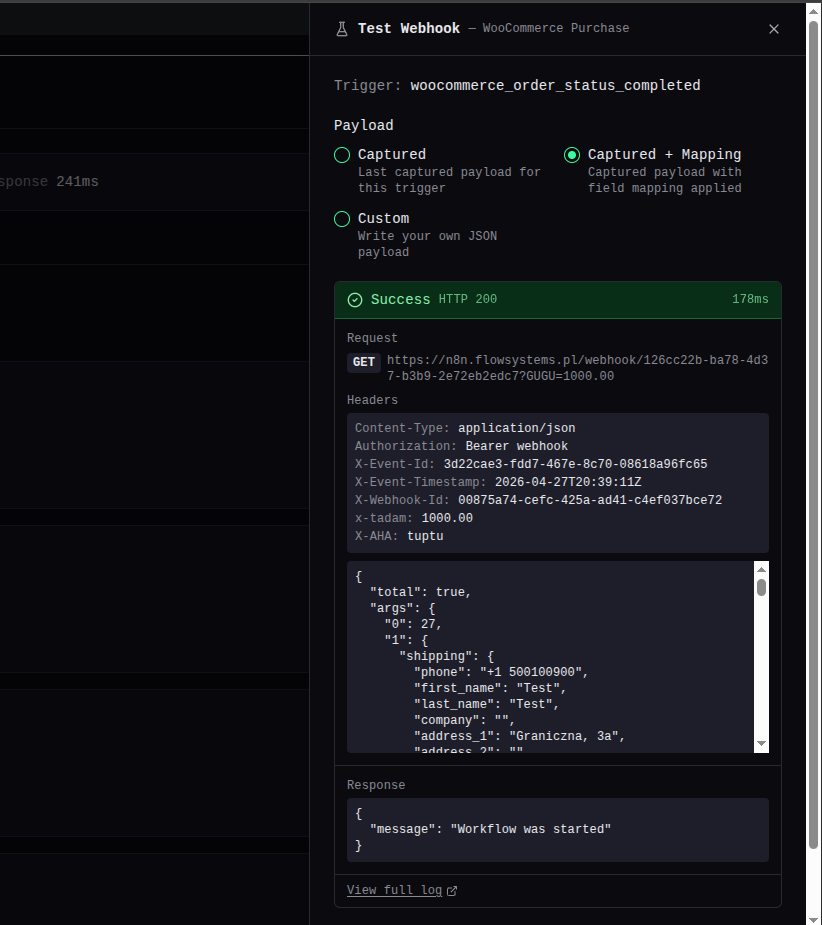Click the X-AHA tuptu header
Screen dimensions: 822x925
pyautogui.click(x=399, y=536)
